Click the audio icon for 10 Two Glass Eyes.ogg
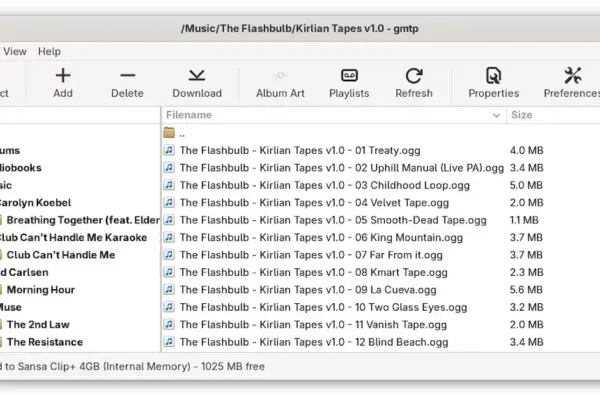 point(169,307)
